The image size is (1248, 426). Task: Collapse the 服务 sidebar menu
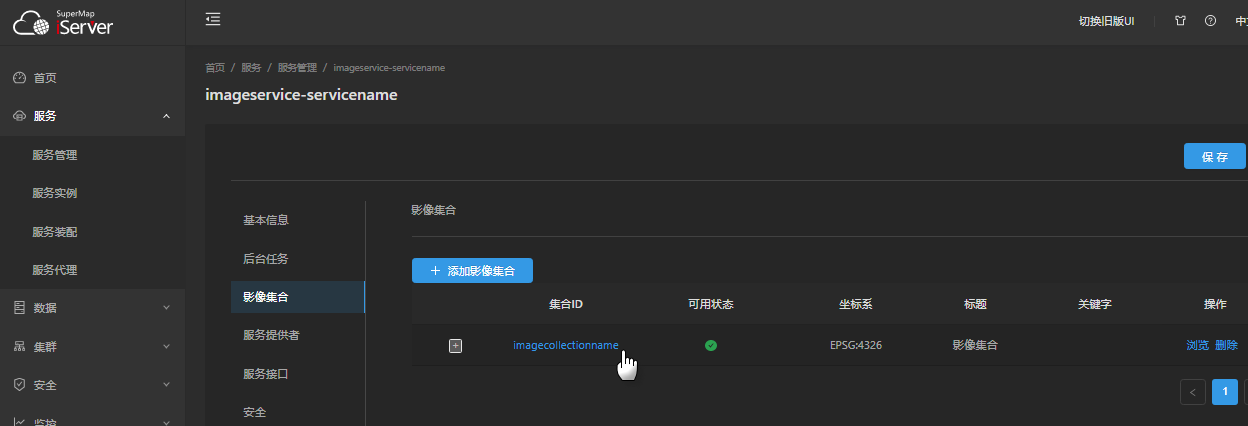pyautogui.click(x=166, y=117)
